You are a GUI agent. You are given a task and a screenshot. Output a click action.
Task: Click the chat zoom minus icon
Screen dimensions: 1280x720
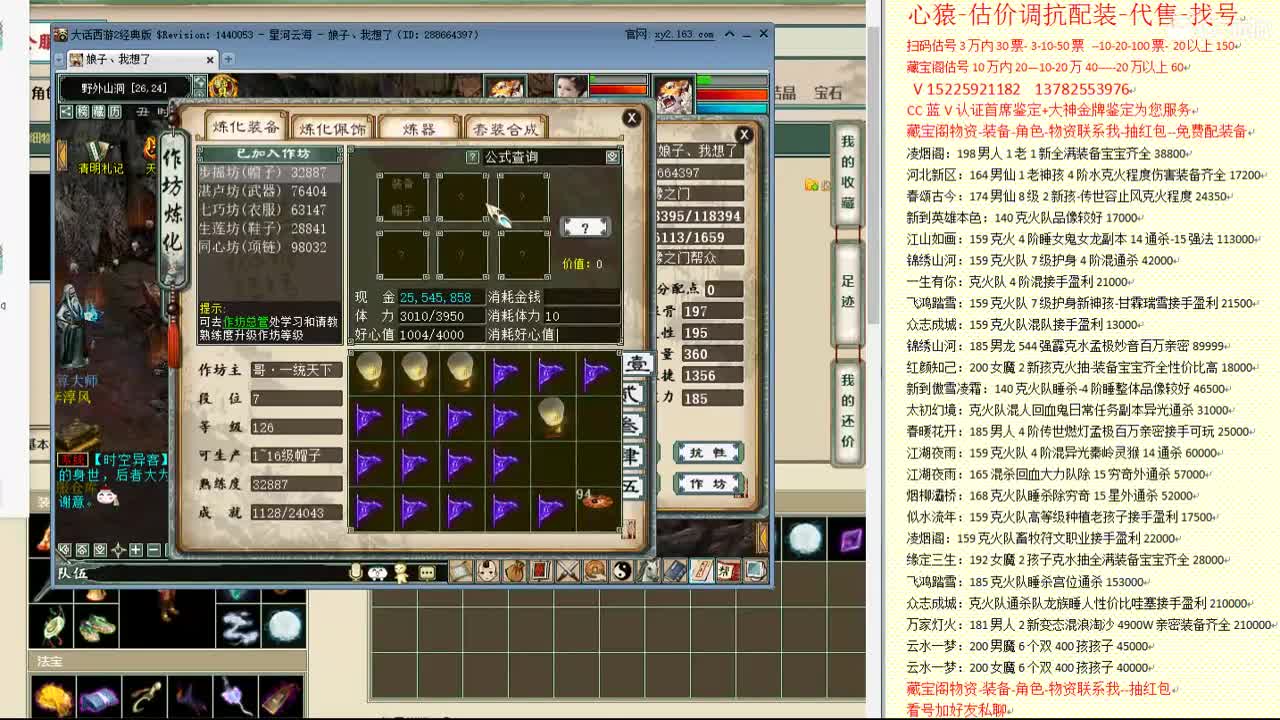[x=153, y=550]
